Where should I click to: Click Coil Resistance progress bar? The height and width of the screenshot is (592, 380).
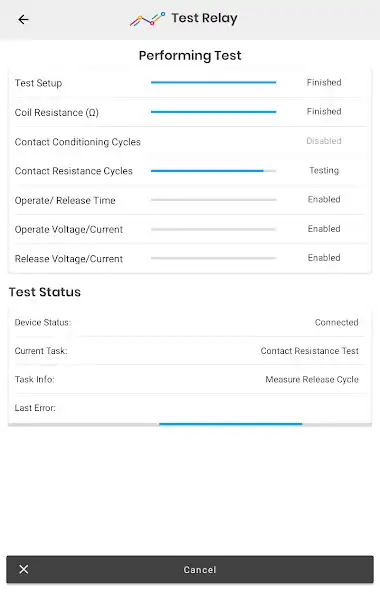[x=213, y=112]
